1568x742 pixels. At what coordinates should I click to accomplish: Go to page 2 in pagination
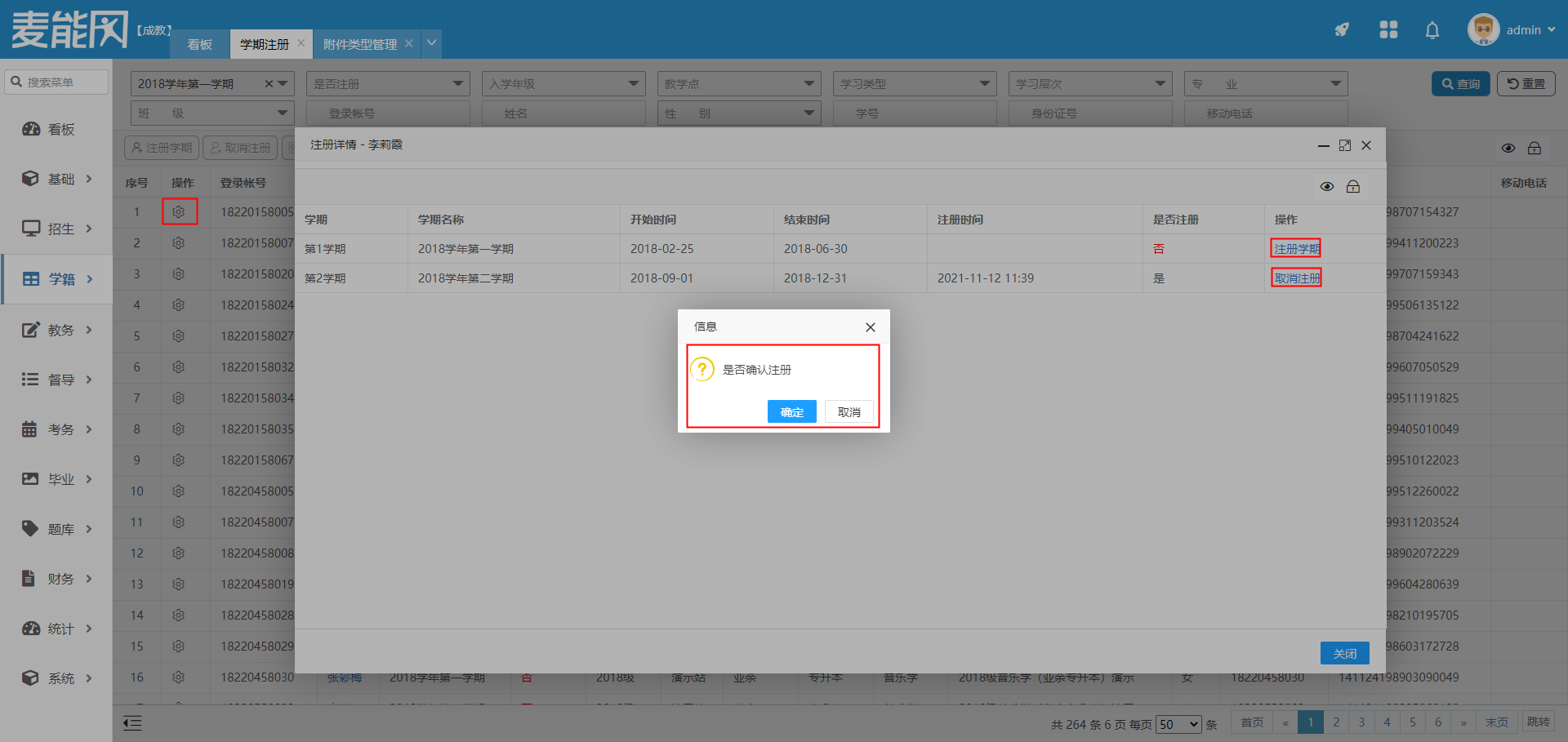[1336, 722]
